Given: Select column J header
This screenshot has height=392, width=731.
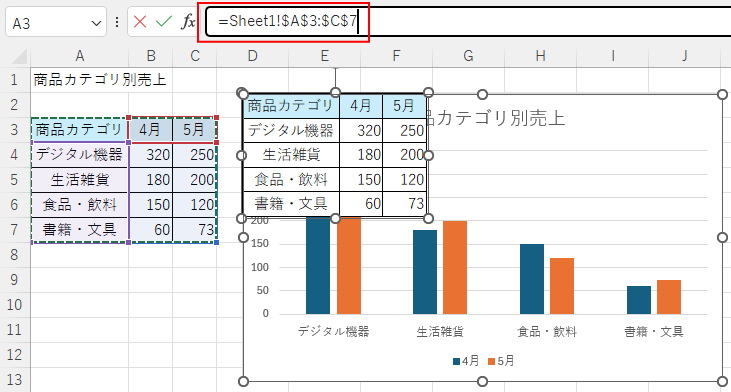Looking at the screenshot, I should (684, 56).
